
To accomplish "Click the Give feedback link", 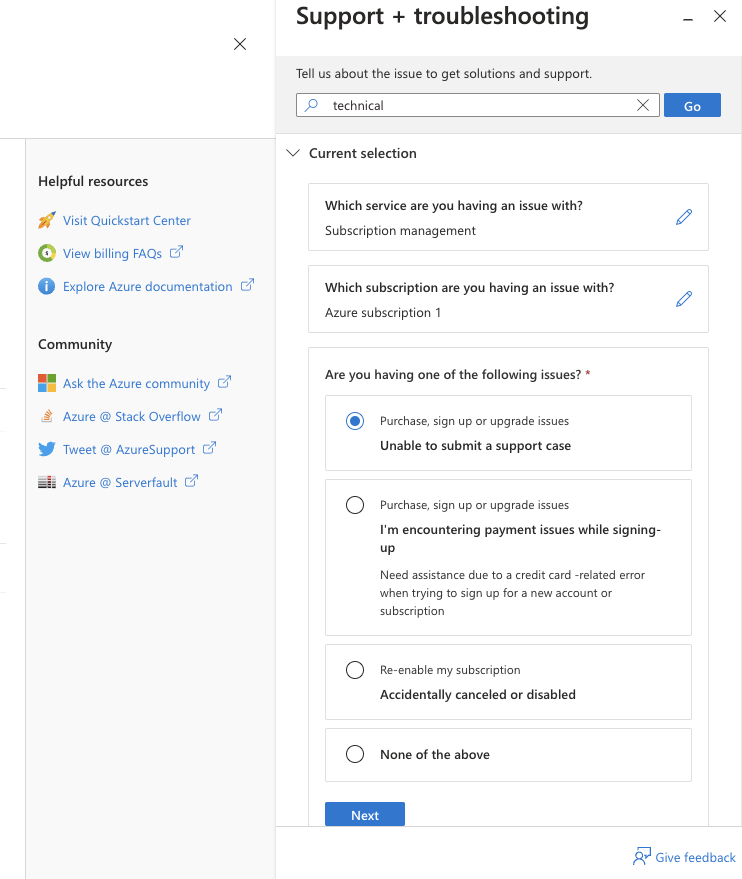I will (695, 857).
